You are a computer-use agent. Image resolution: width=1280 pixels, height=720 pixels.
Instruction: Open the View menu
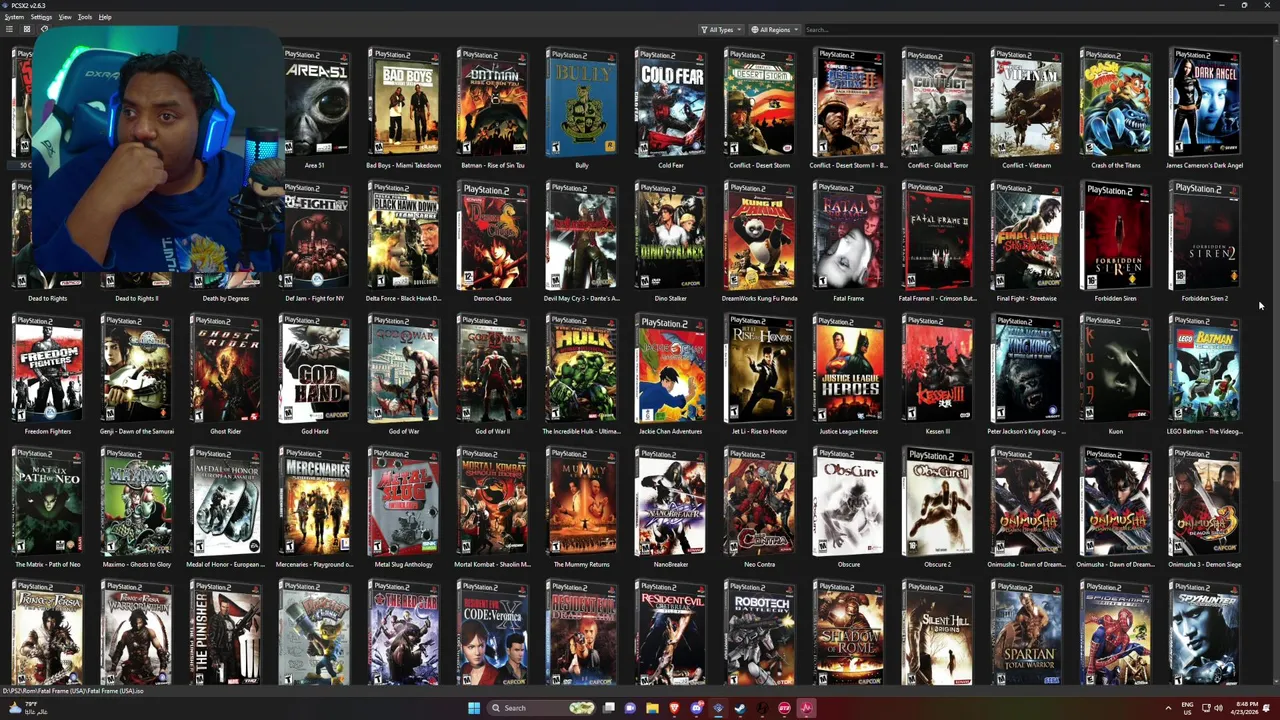pyautogui.click(x=65, y=17)
